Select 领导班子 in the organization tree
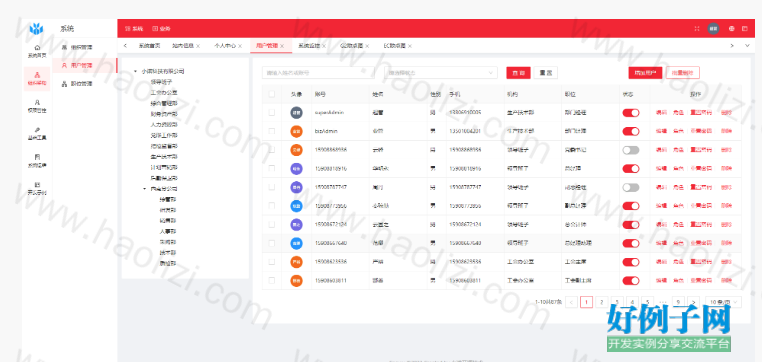This screenshot has width=762, height=362. (161, 82)
